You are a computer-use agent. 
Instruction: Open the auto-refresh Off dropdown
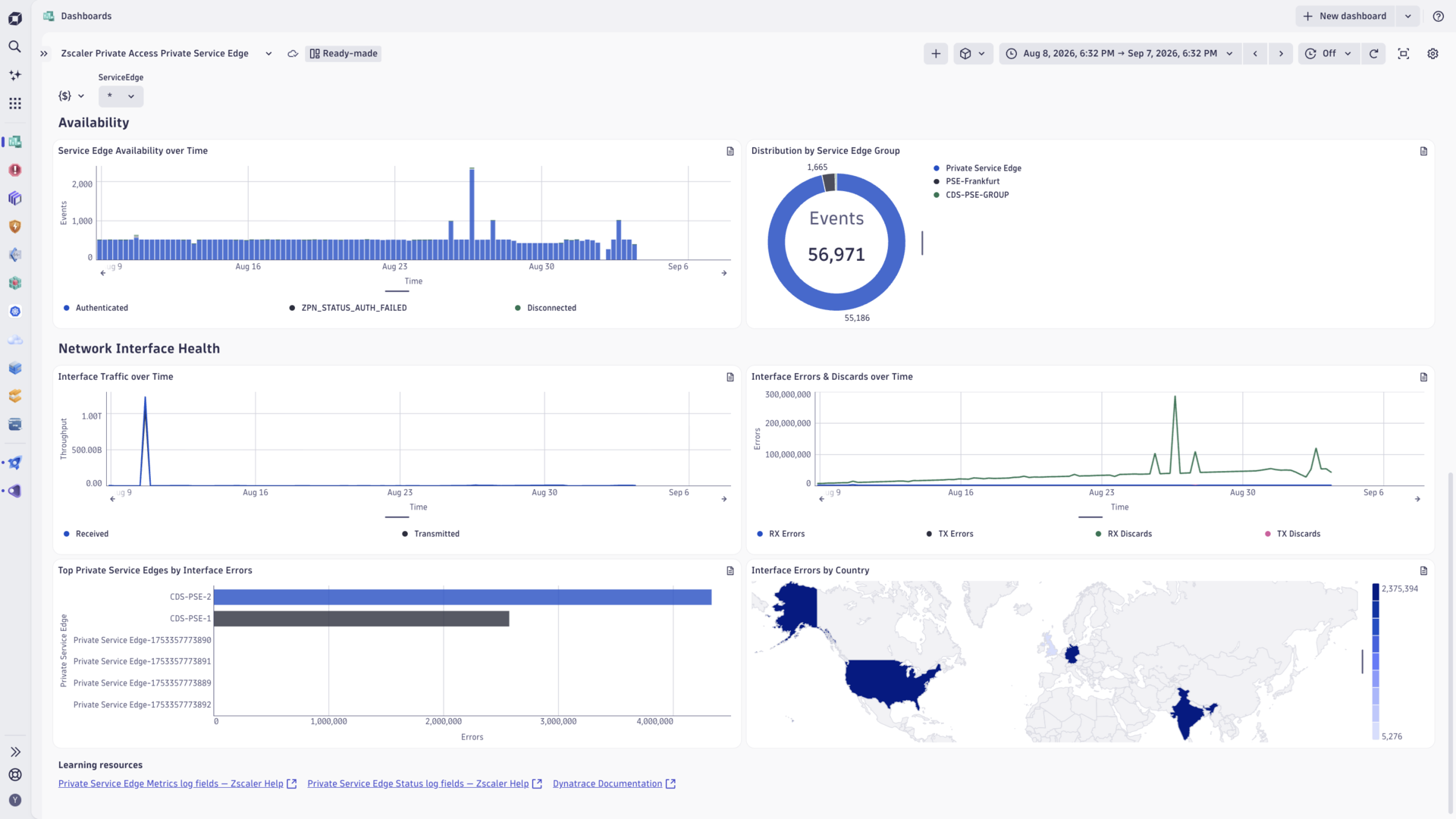point(1329,54)
